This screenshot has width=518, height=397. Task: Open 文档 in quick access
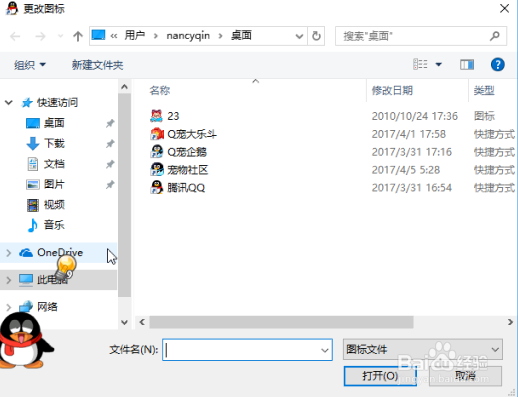(x=54, y=164)
